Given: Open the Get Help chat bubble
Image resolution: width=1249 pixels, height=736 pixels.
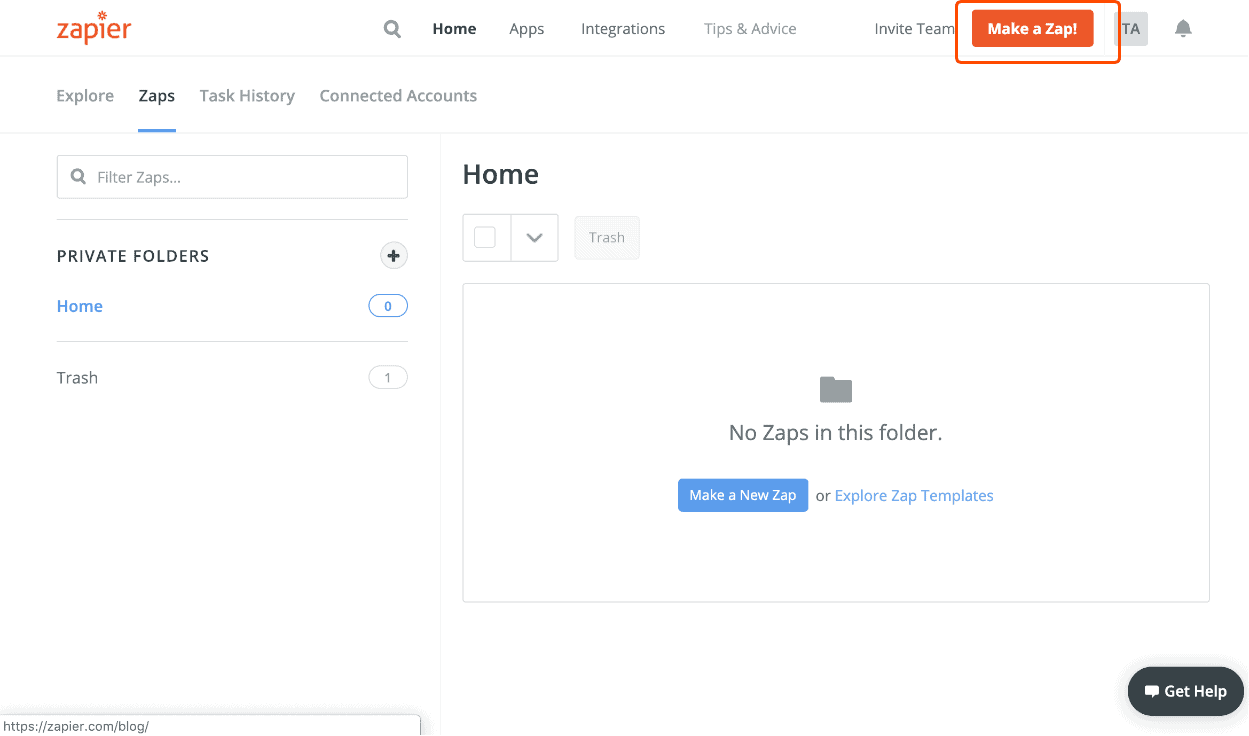Looking at the screenshot, I should click(1185, 691).
